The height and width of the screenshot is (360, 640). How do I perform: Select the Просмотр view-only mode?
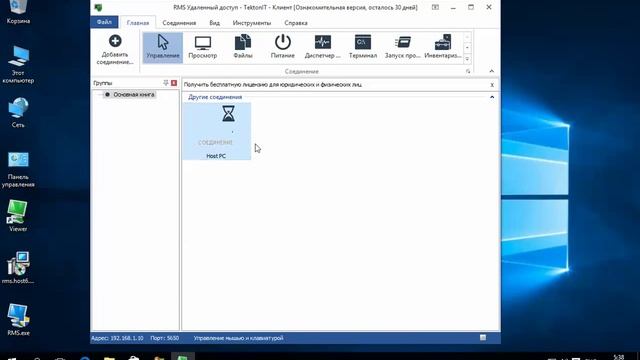click(x=202, y=47)
